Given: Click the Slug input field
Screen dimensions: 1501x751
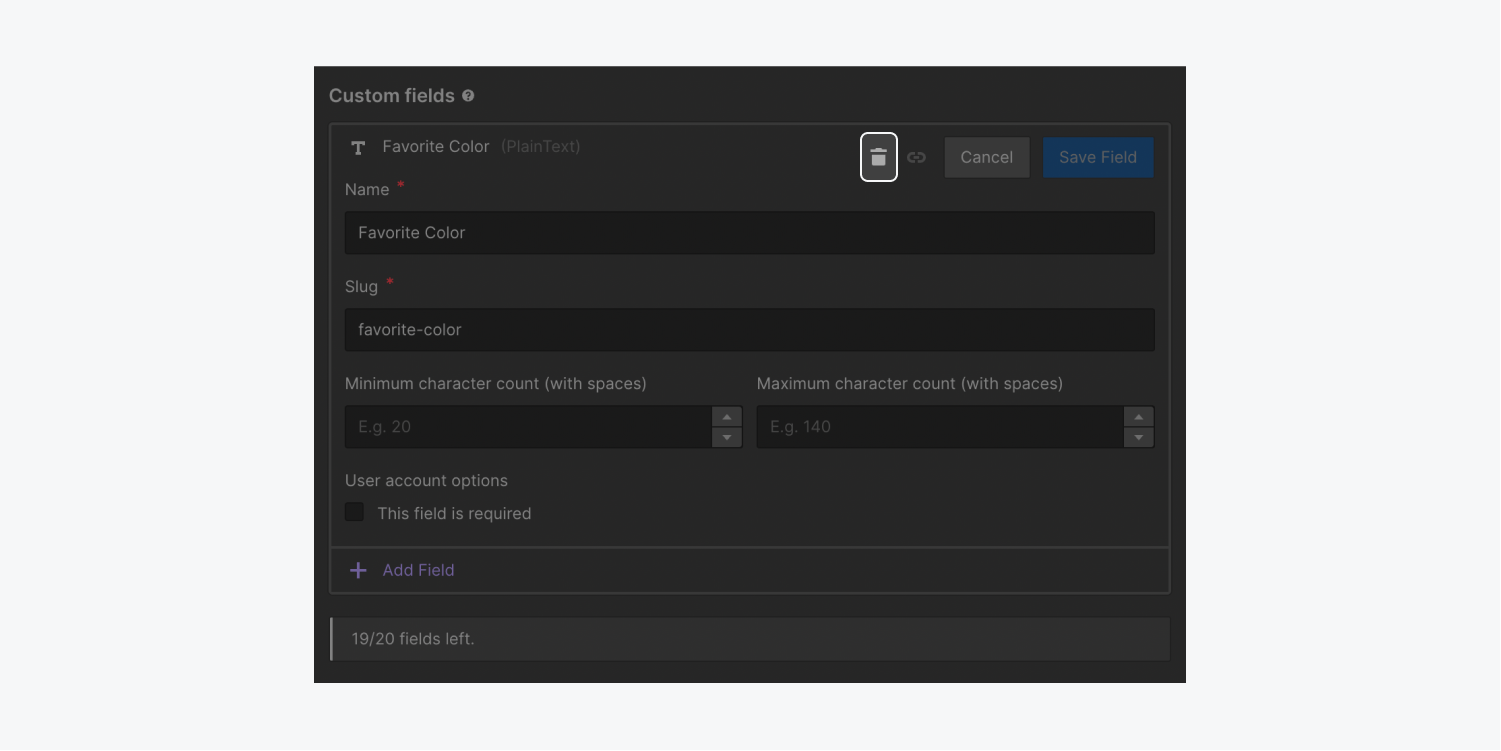Looking at the screenshot, I should click(x=750, y=329).
